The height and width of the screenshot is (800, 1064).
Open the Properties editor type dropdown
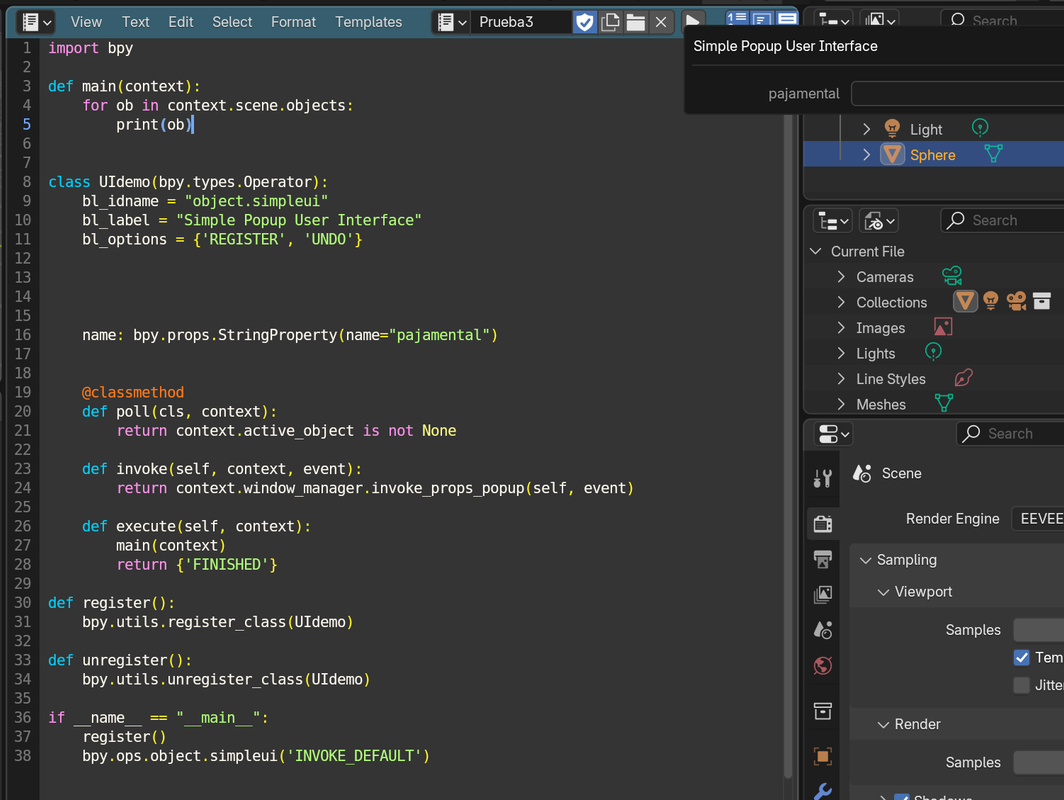click(833, 434)
